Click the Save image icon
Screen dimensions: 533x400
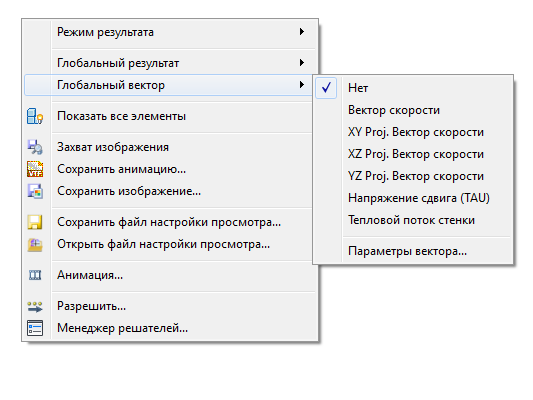coord(35,191)
